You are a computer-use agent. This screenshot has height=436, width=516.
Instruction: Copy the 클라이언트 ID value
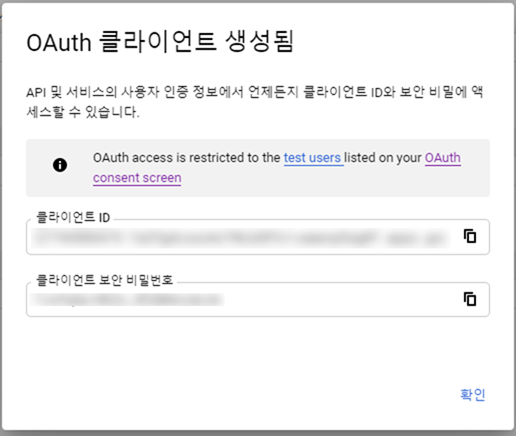470,236
